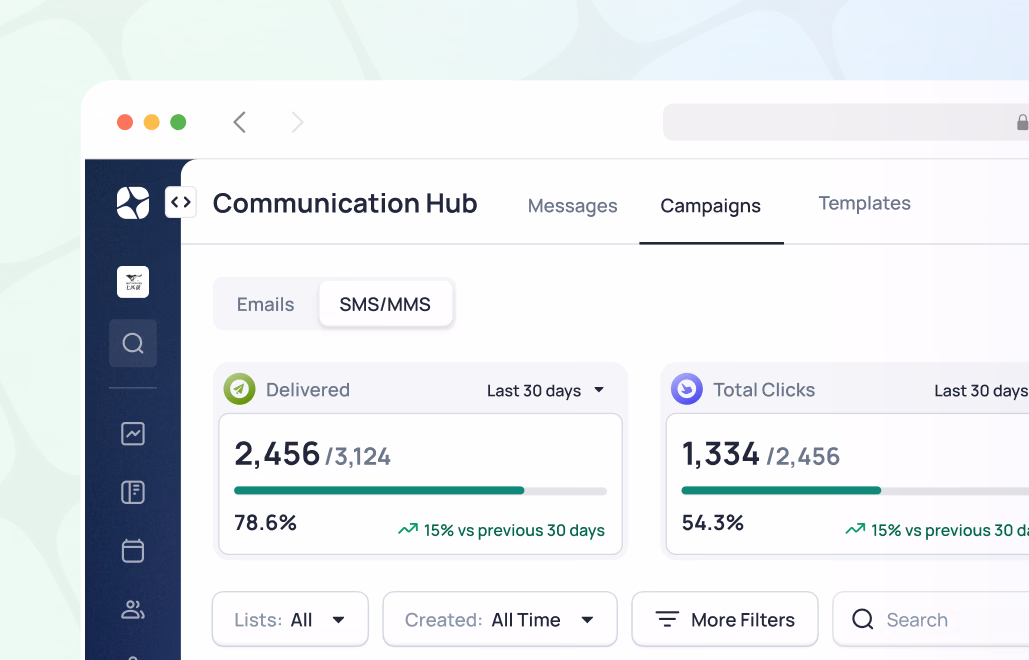Screen dimensions: 1029x660
Task: Click the star app logo in sidebar
Action: (133, 203)
